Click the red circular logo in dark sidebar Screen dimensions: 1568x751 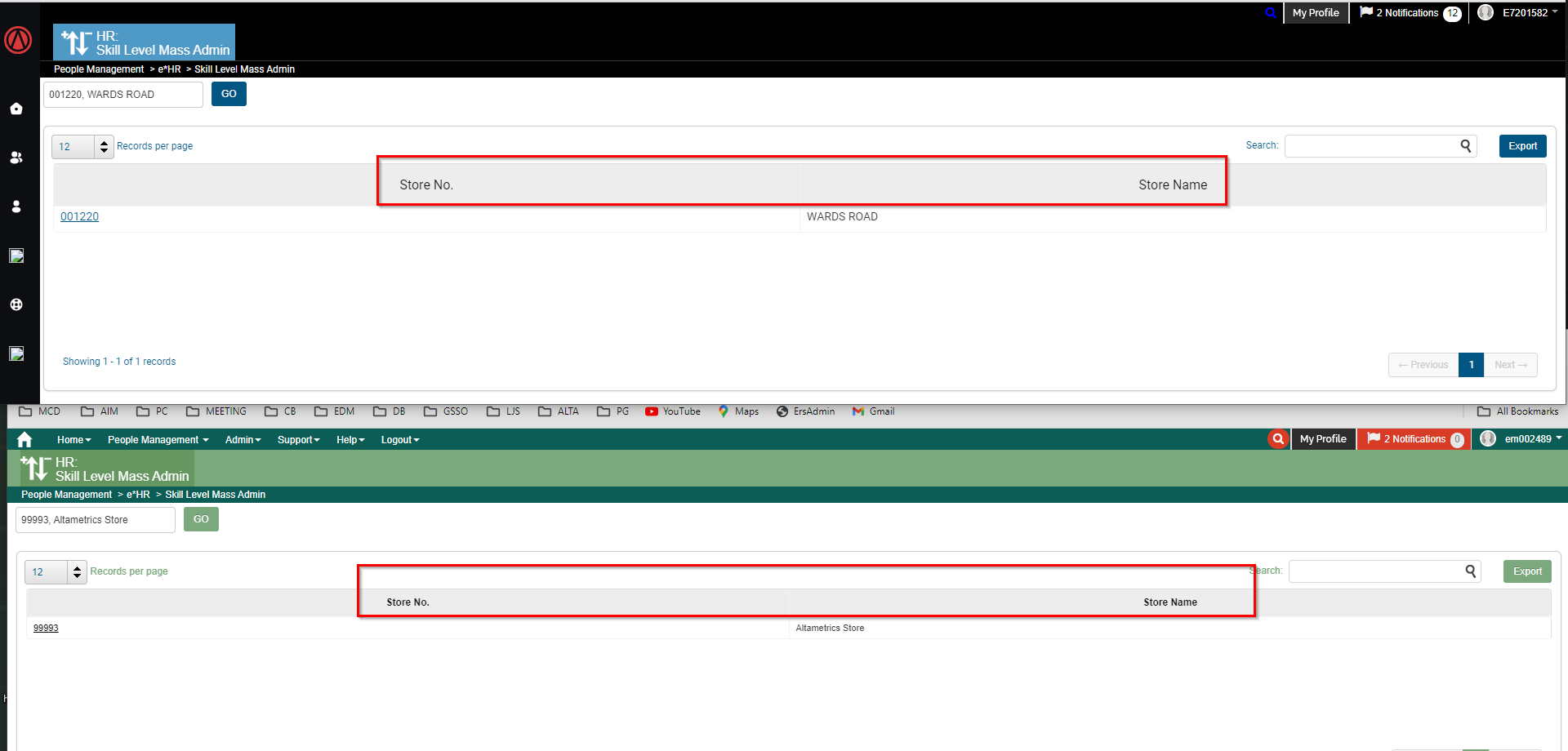(18, 39)
